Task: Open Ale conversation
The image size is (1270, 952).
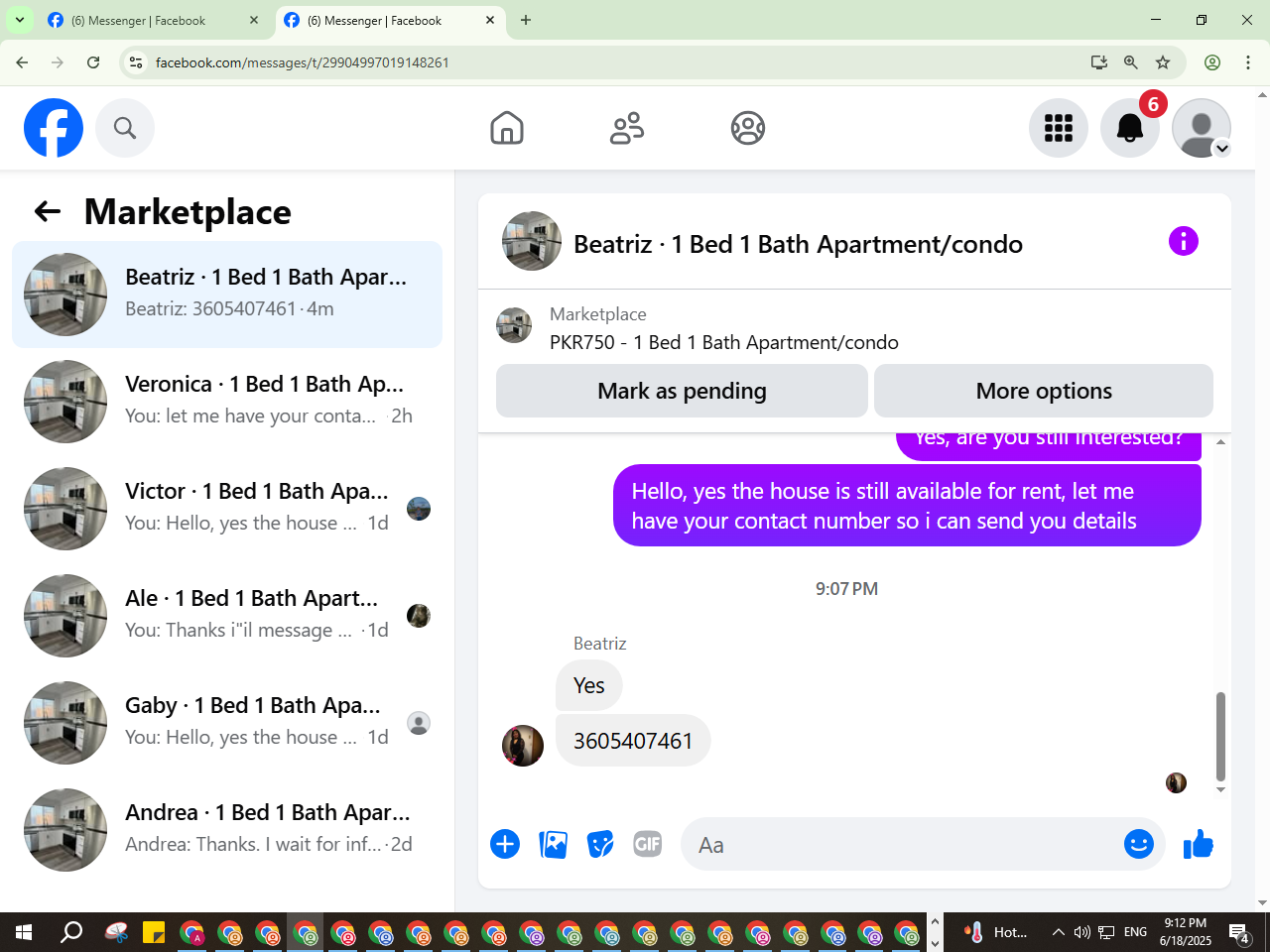Action: tap(227, 616)
